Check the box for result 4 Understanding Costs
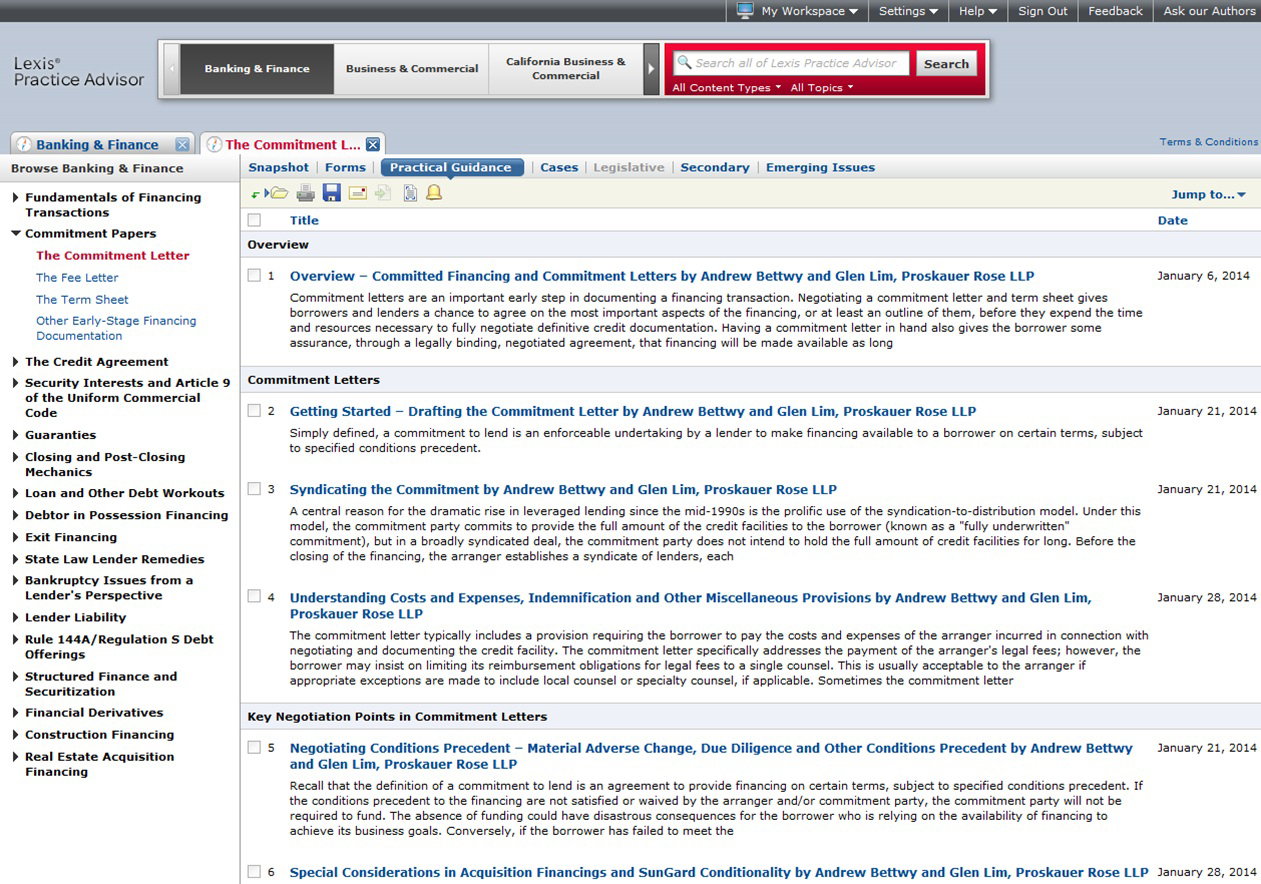 254,596
